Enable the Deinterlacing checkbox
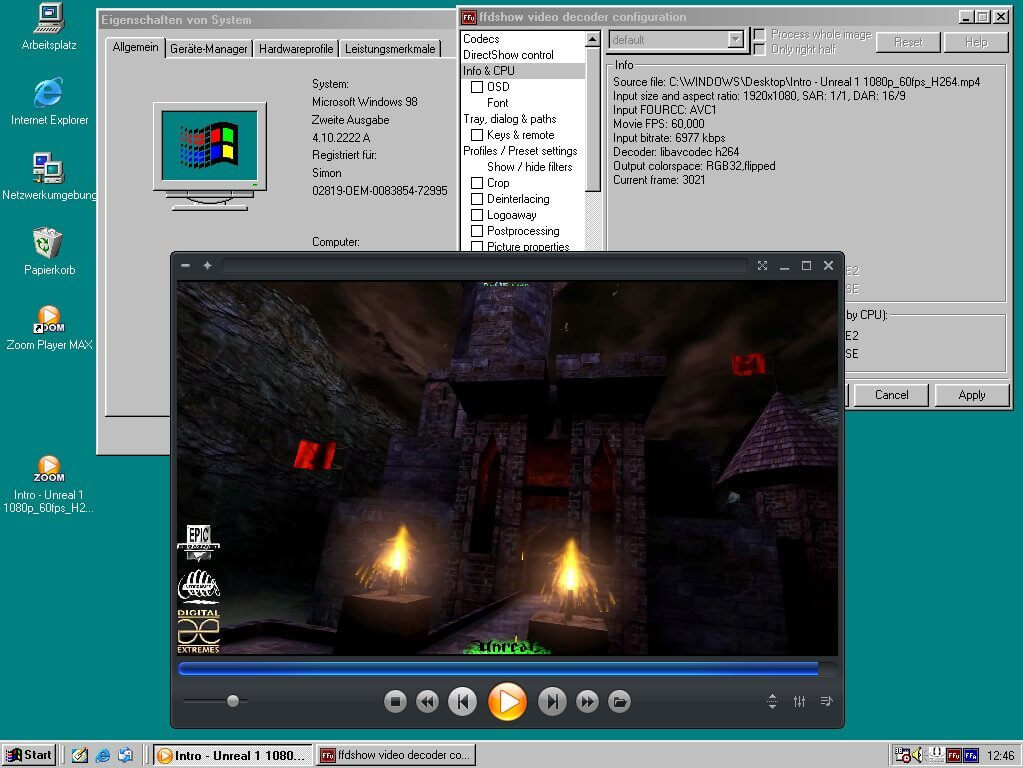 coord(477,199)
